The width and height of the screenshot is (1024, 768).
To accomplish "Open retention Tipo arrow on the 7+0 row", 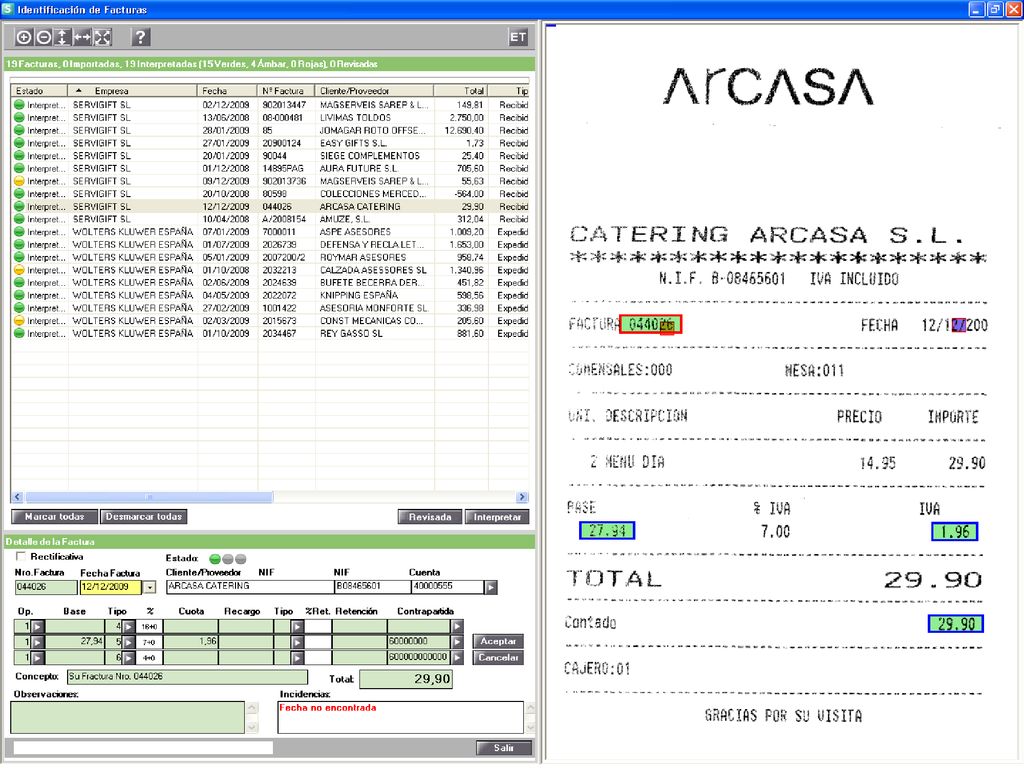I will click(x=297, y=642).
